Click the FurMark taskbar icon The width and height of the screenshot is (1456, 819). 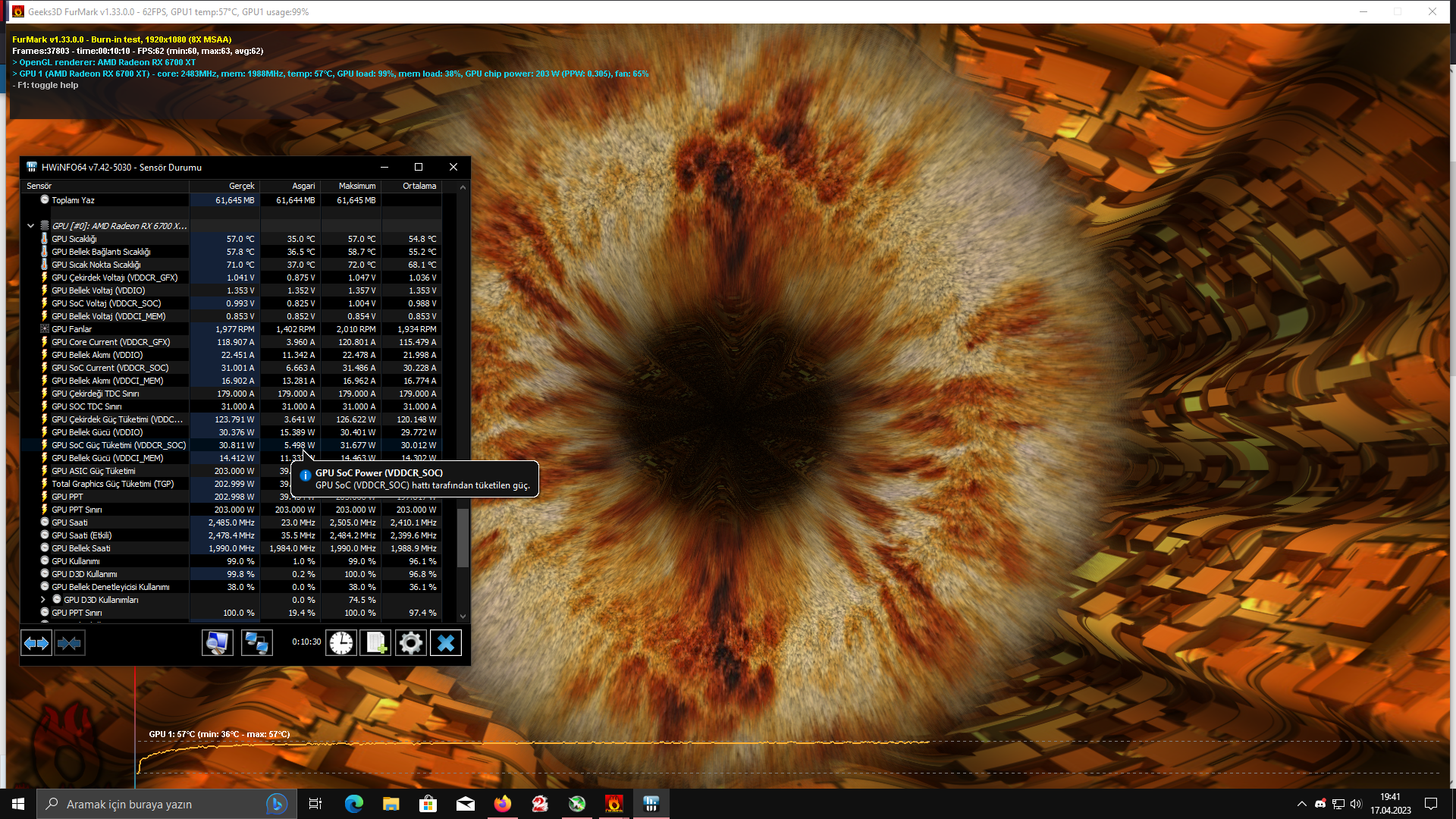tap(613, 804)
